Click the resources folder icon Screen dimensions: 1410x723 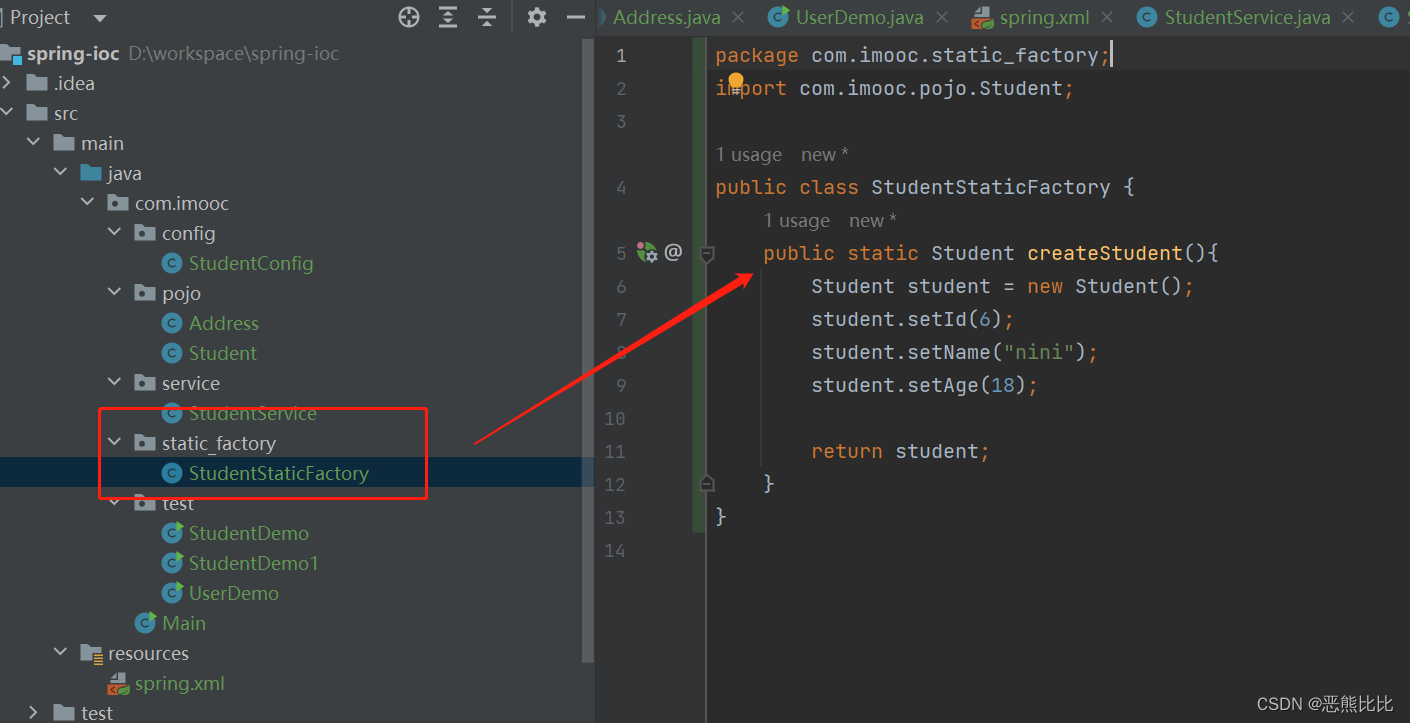[91, 653]
